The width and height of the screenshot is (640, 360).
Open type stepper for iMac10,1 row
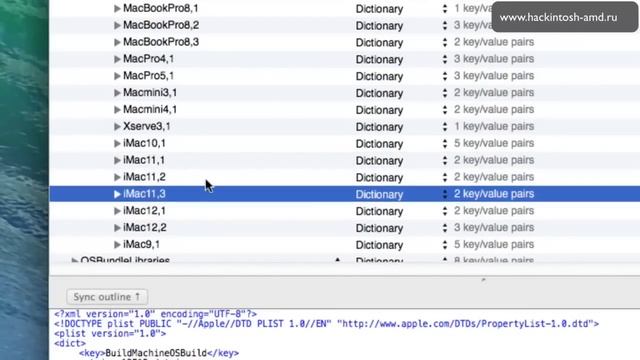click(444, 144)
